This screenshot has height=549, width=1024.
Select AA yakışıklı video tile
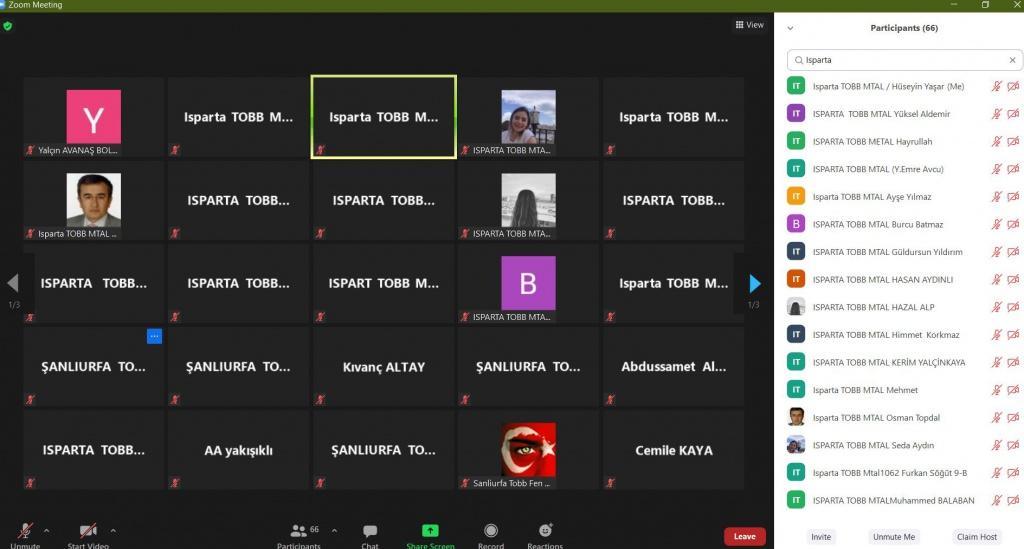[238, 450]
